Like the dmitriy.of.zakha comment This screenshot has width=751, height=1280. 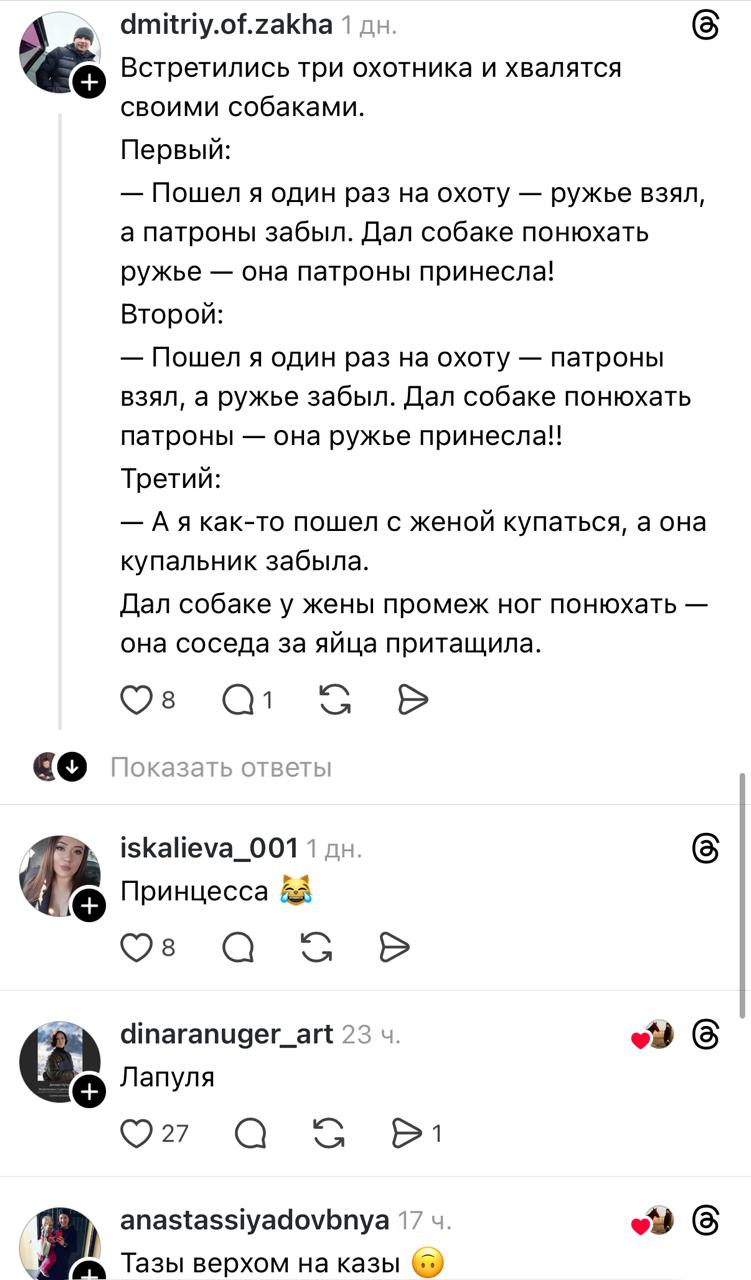pos(136,701)
